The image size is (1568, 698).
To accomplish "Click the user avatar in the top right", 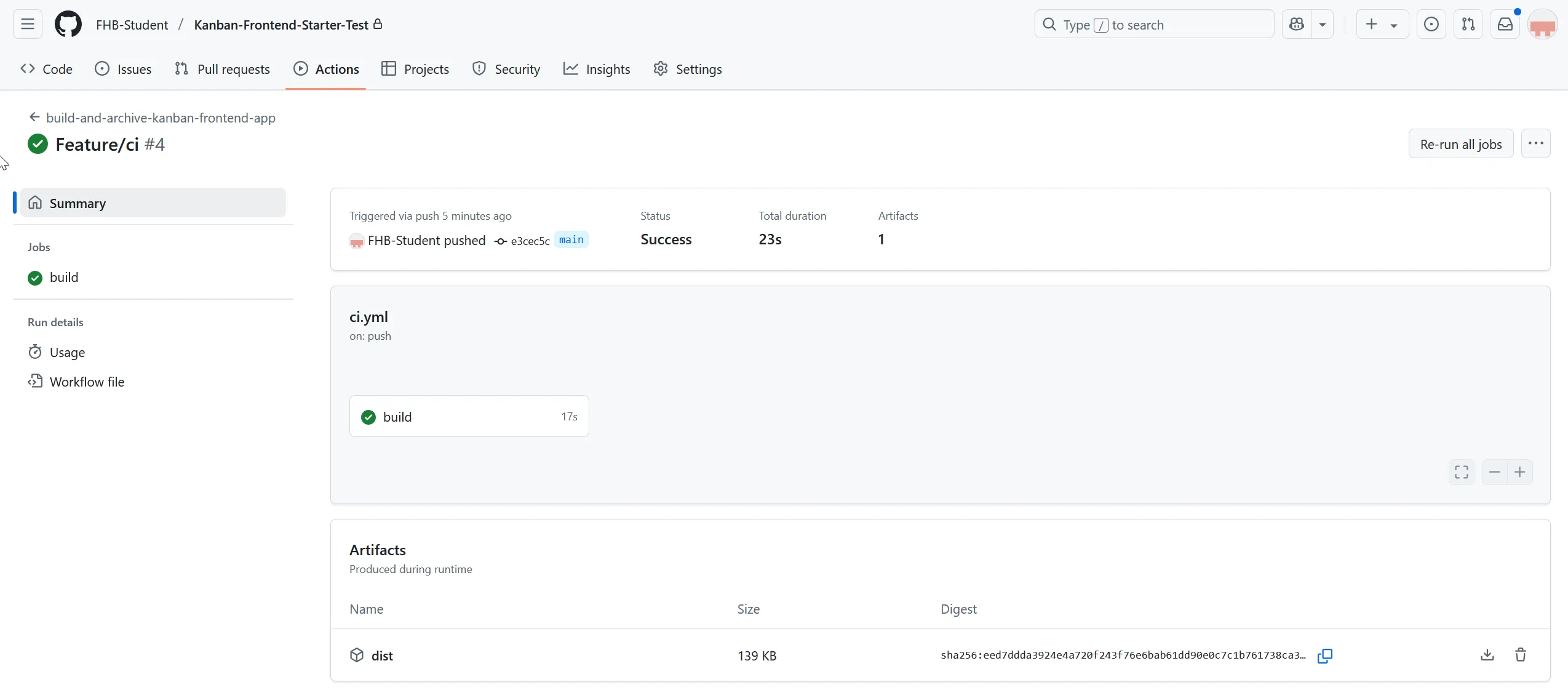I will click(x=1543, y=25).
